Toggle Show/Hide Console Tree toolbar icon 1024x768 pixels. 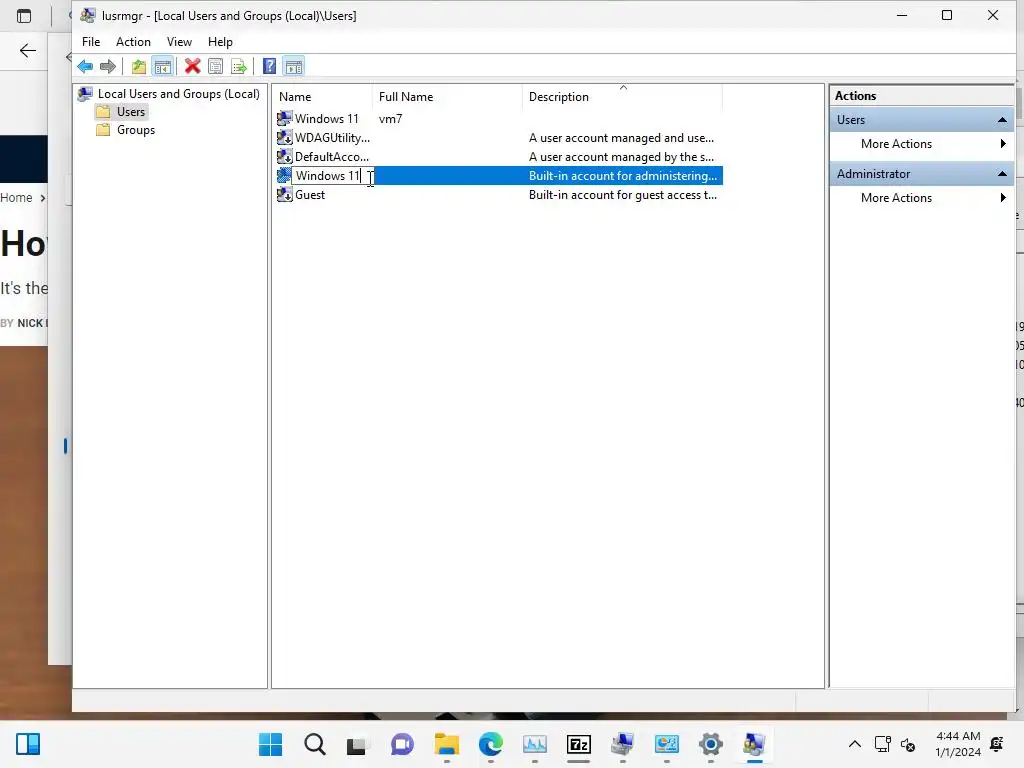click(163, 66)
